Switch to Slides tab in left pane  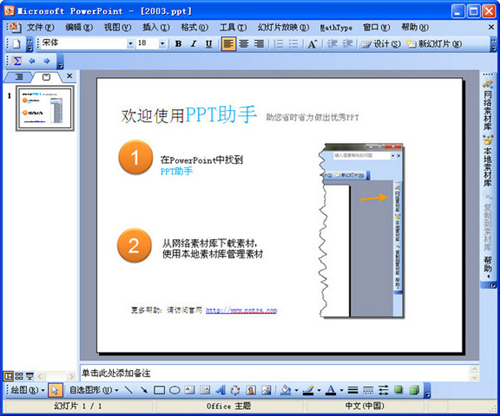46,77
